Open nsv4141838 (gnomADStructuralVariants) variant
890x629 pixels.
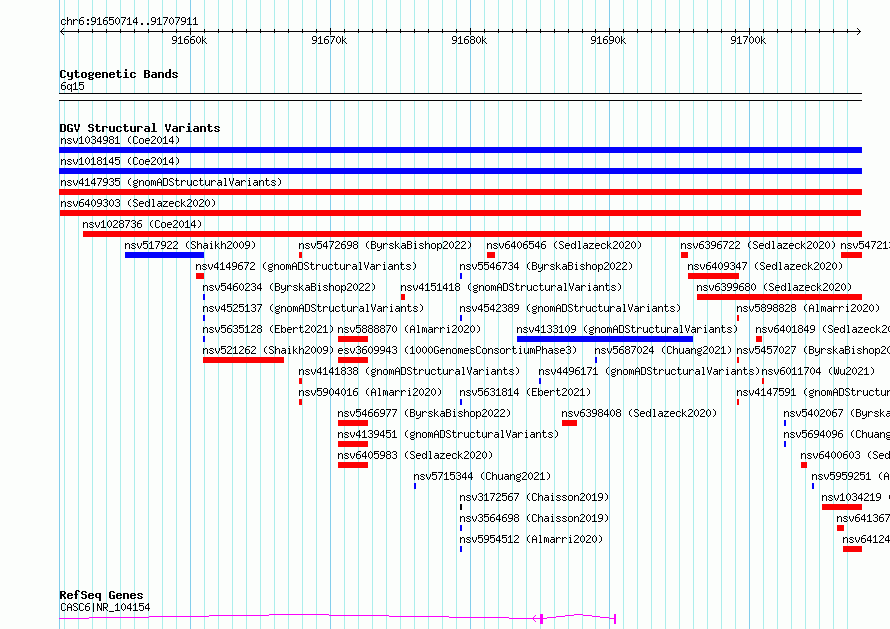click(409, 371)
